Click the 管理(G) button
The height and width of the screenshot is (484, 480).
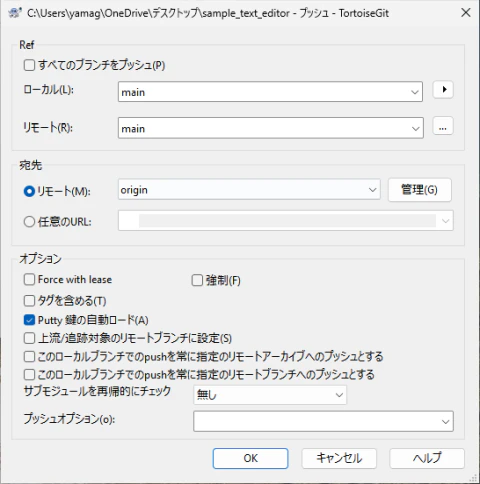420,190
